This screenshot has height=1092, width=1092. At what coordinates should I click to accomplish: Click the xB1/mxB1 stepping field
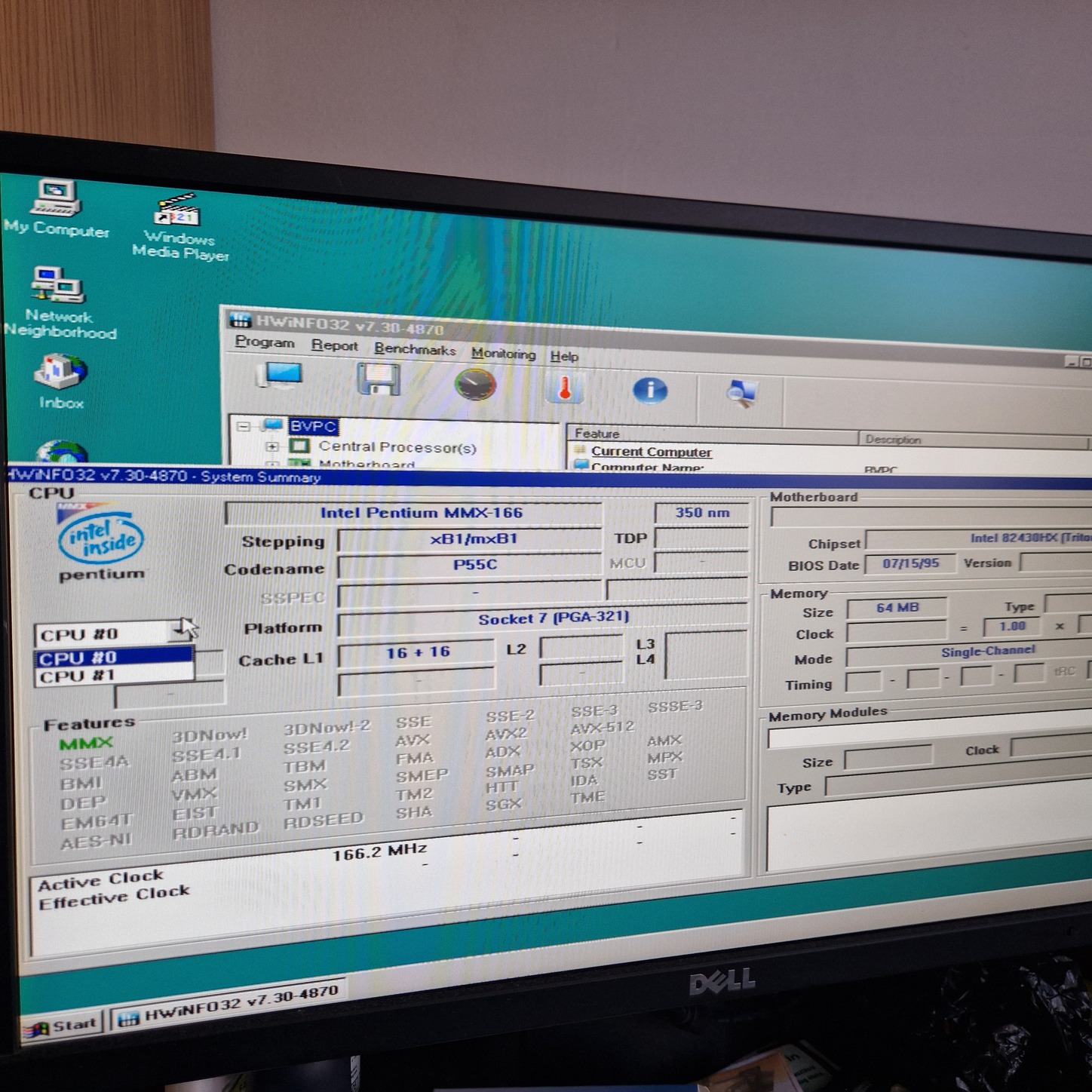point(469,538)
